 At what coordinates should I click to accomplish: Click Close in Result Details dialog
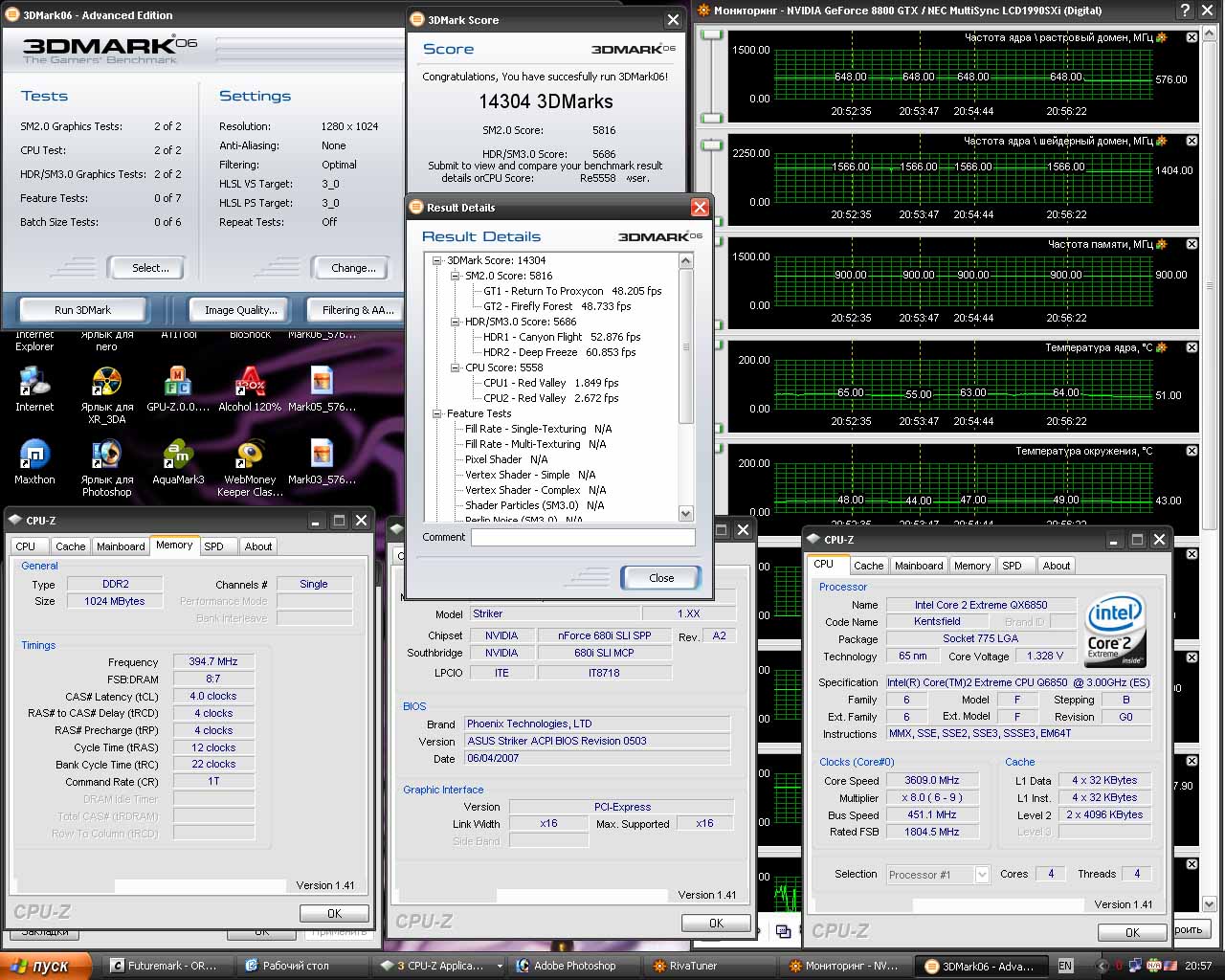click(661, 578)
